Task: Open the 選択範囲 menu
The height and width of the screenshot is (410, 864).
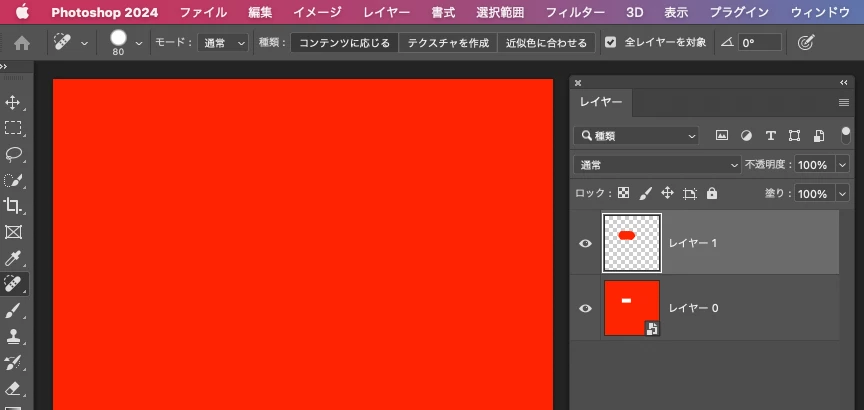Action: [x=500, y=12]
